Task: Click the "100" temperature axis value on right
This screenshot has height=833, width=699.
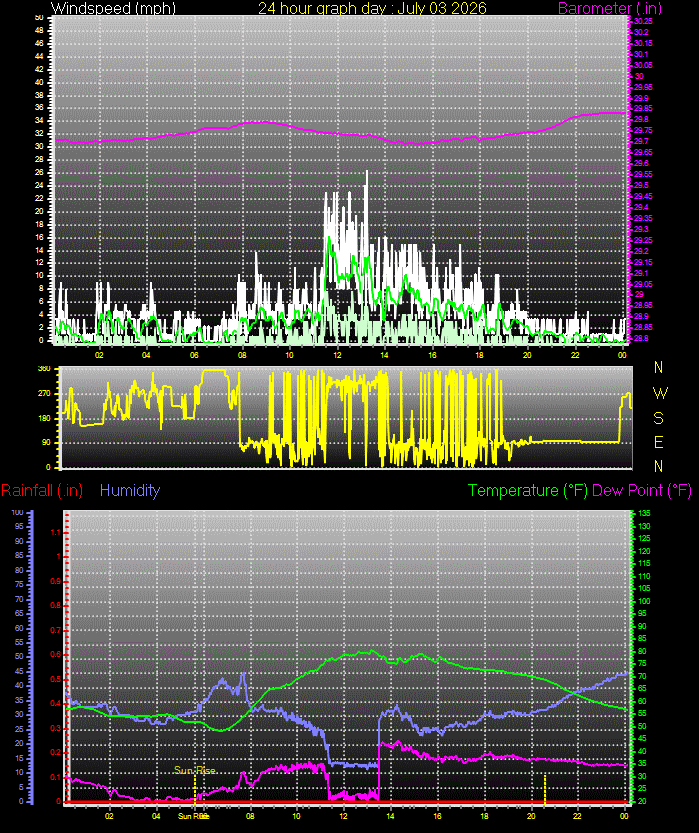Action: [644, 601]
